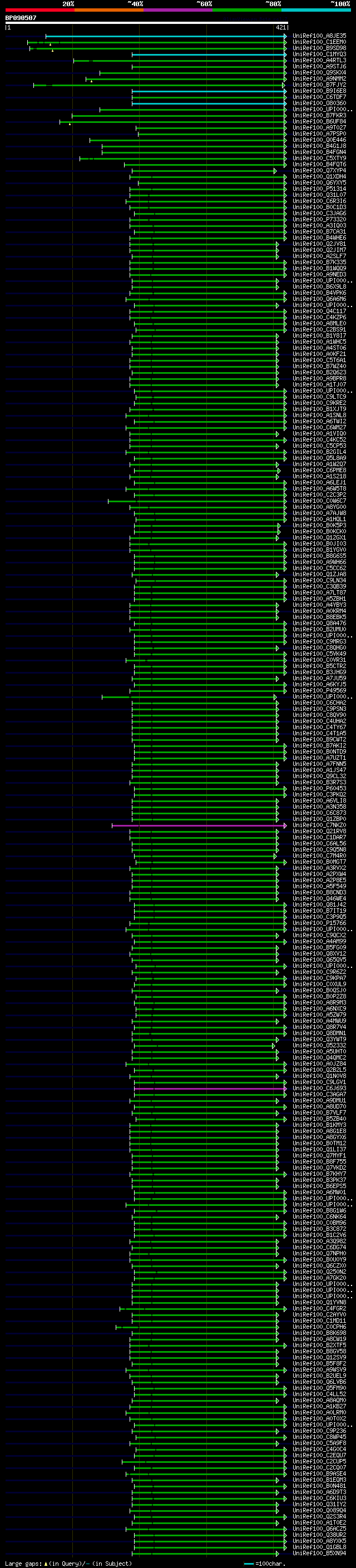Select the UniRef100_A9TQ27 label
Screen dimensions: 356x1568
[319, 127]
